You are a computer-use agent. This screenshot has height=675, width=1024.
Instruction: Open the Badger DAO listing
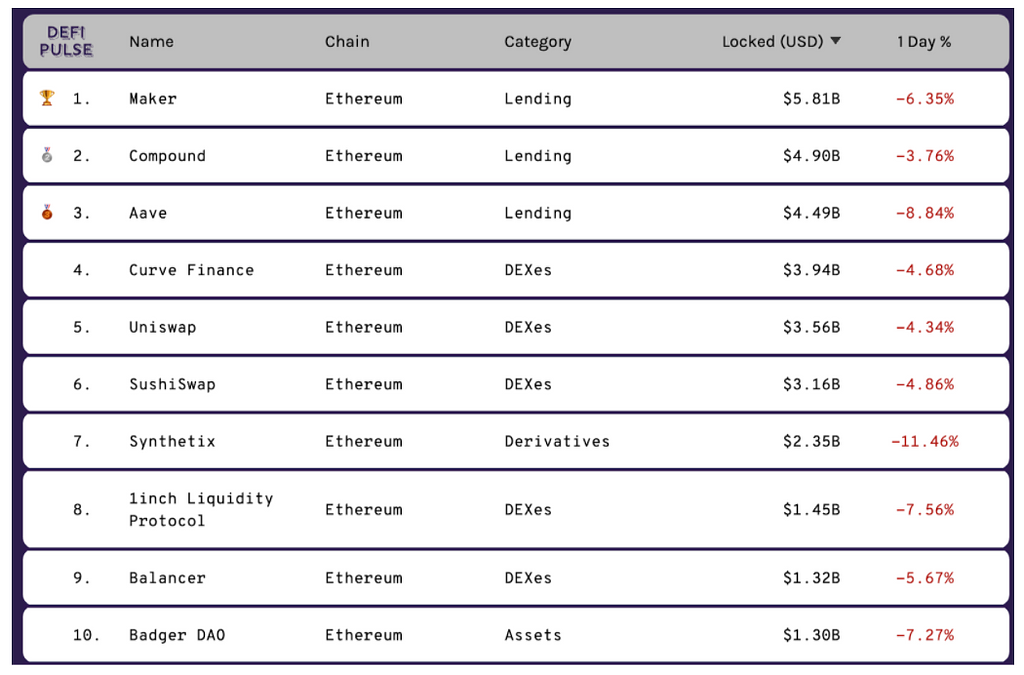click(177, 635)
